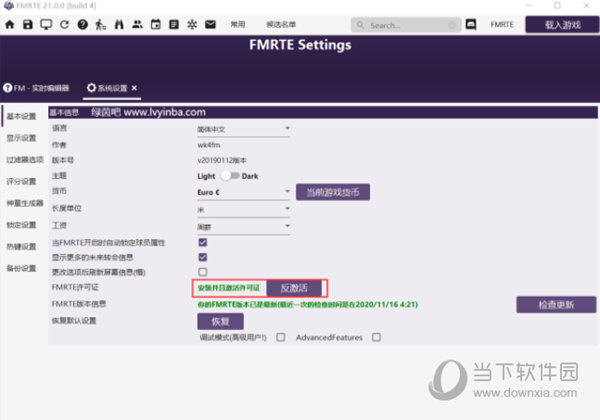Open the binoculars scout icon
The image size is (600, 420).
point(119,25)
